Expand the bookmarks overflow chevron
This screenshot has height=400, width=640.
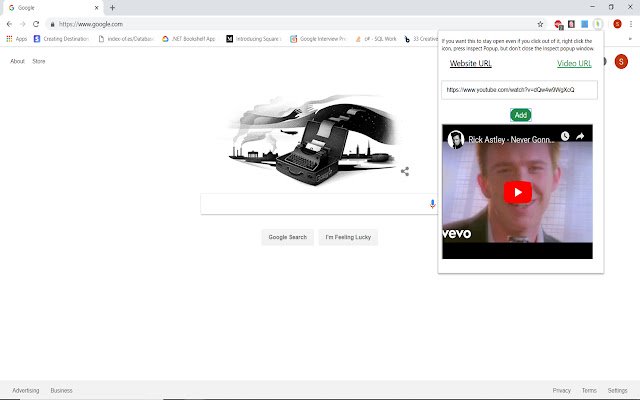[x=630, y=39]
